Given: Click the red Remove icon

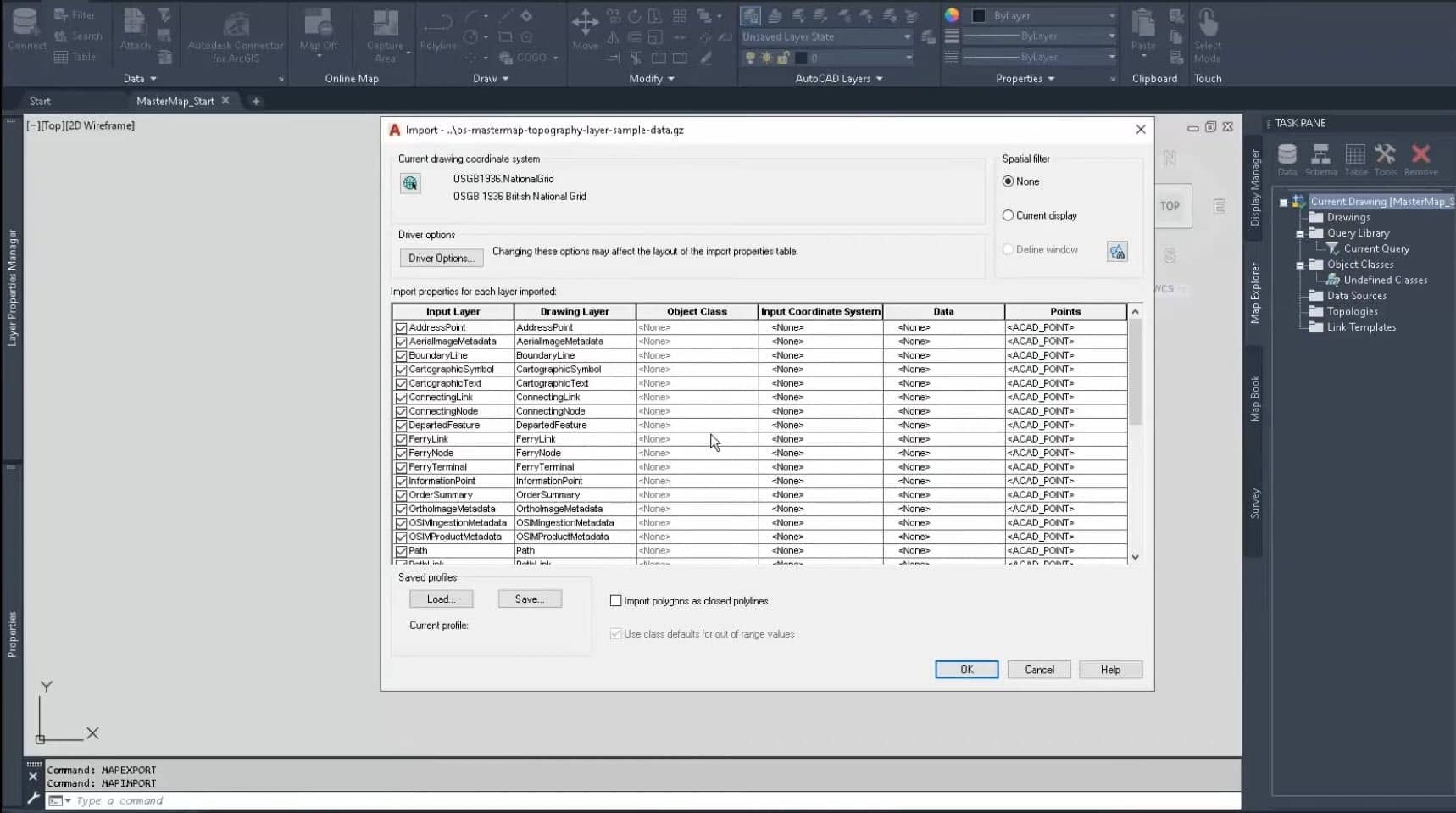Looking at the screenshot, I should pos(1420,158).
